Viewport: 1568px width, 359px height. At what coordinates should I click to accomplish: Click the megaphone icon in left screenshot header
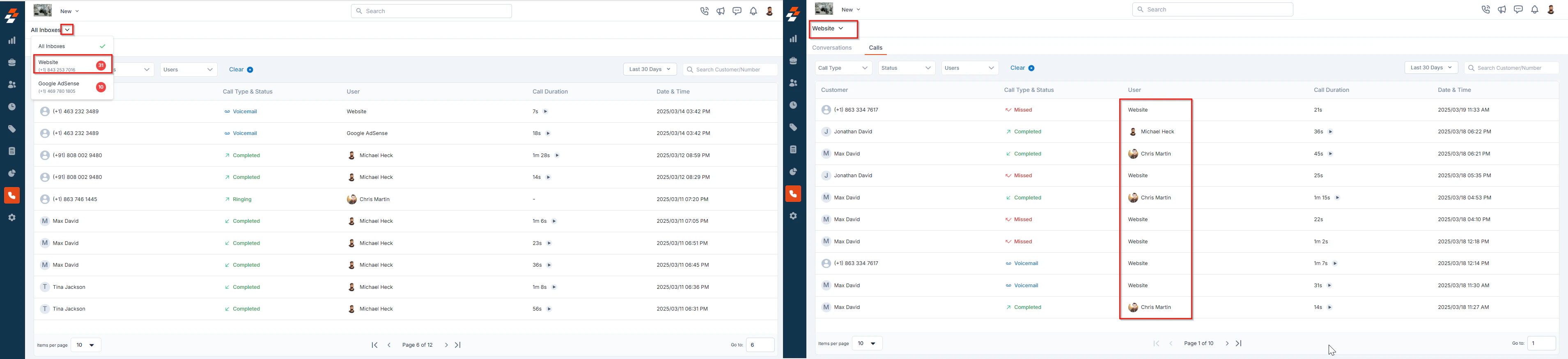[x=721, y=11]
